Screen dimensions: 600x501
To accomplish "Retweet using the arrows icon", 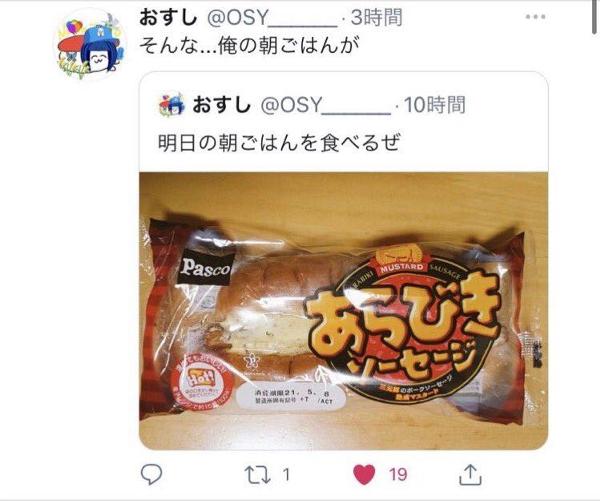I will [257, 475].
